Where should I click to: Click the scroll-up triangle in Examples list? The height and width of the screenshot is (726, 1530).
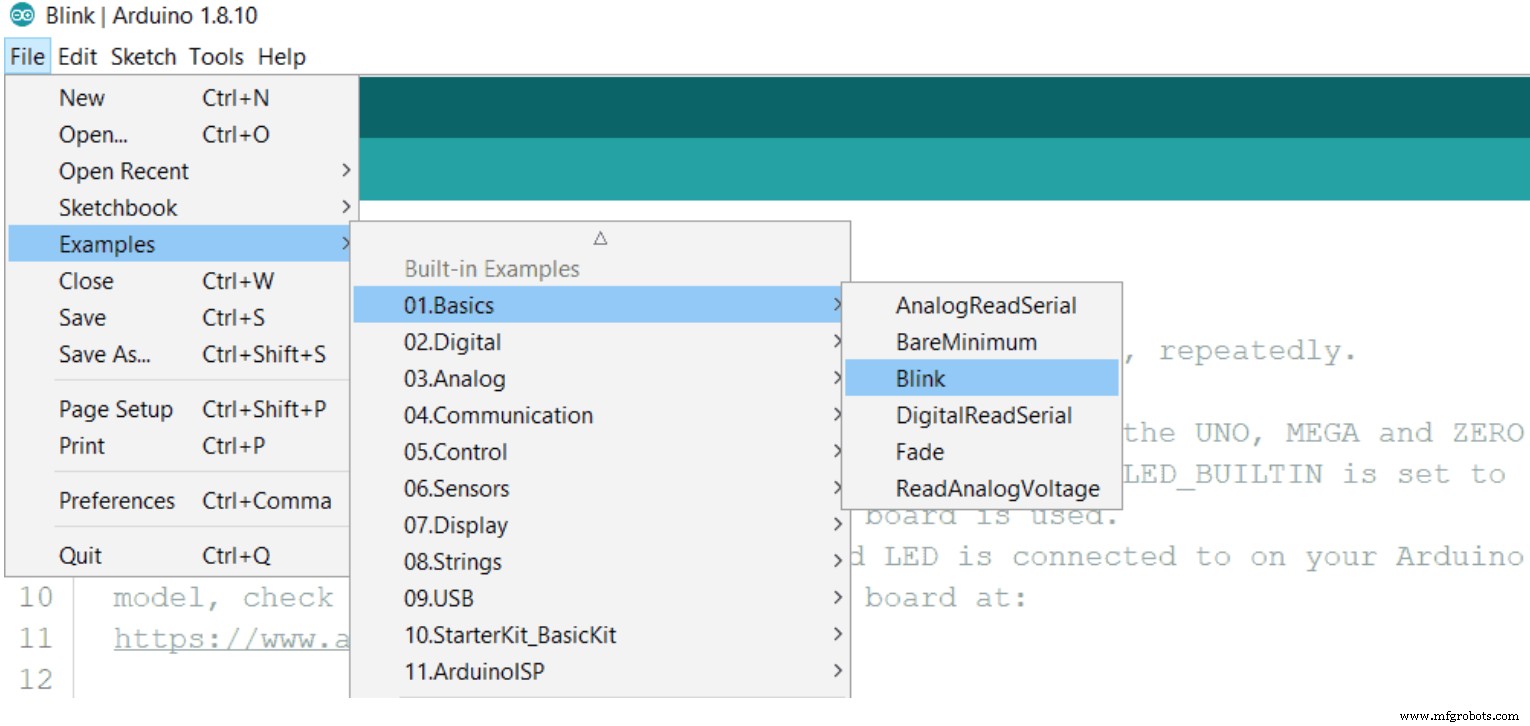pyautogui.click(x=599, y=237)
